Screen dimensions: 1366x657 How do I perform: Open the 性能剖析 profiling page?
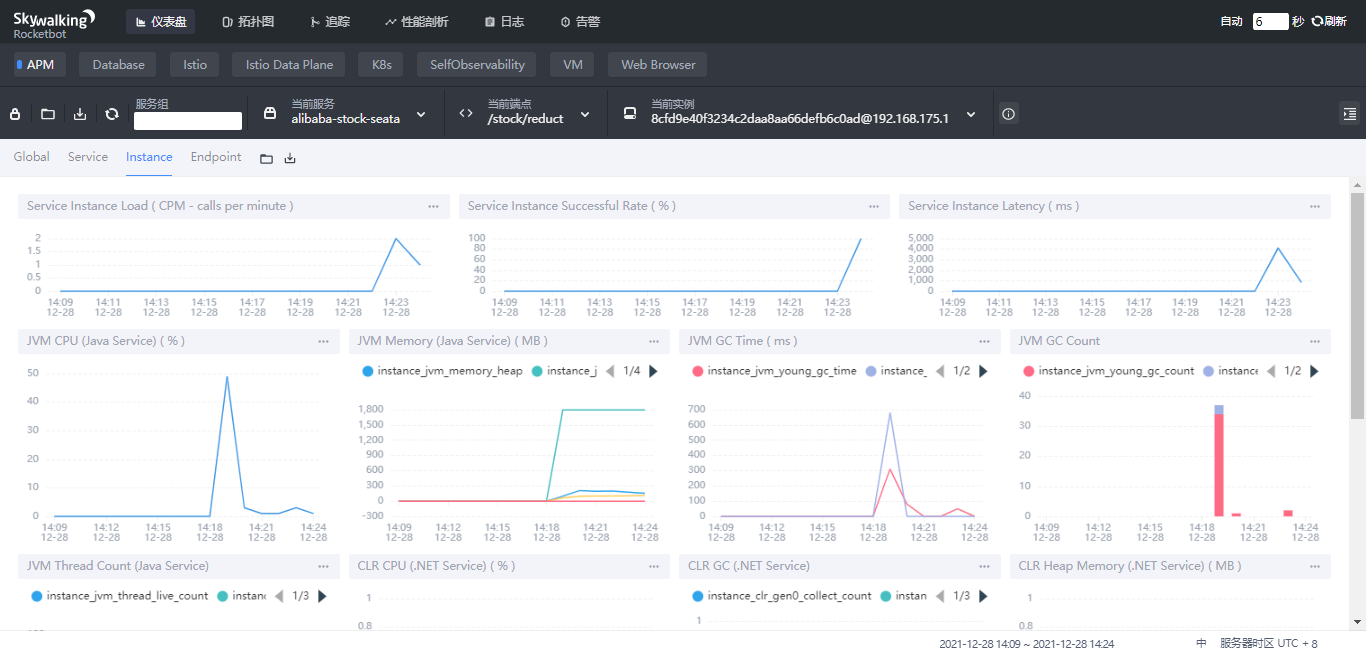click(416, 21)
